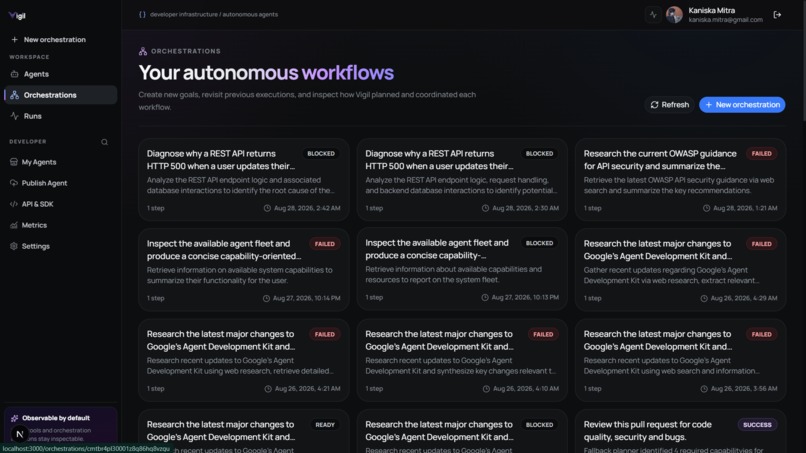Screen dimensions: 806x453
Task: Open agent fleet card dated Aug 27, 10:14 PM
Action: tap(244, 270)
